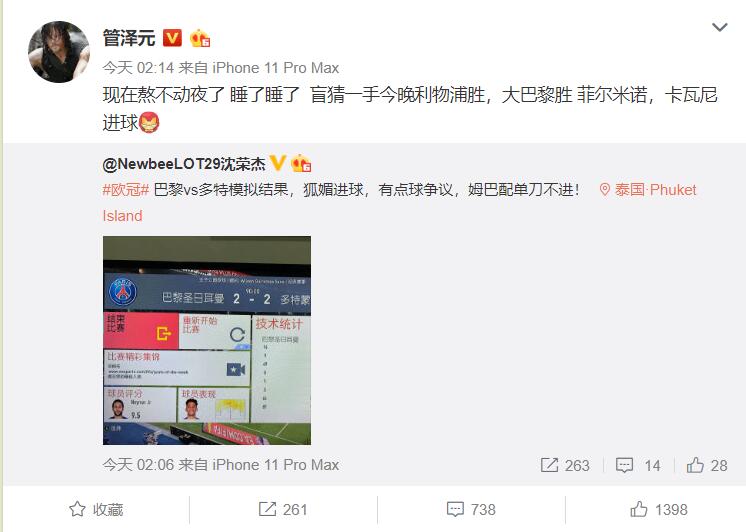Click the repost icon showing 263
746x532 pixels.
point(565,465)
